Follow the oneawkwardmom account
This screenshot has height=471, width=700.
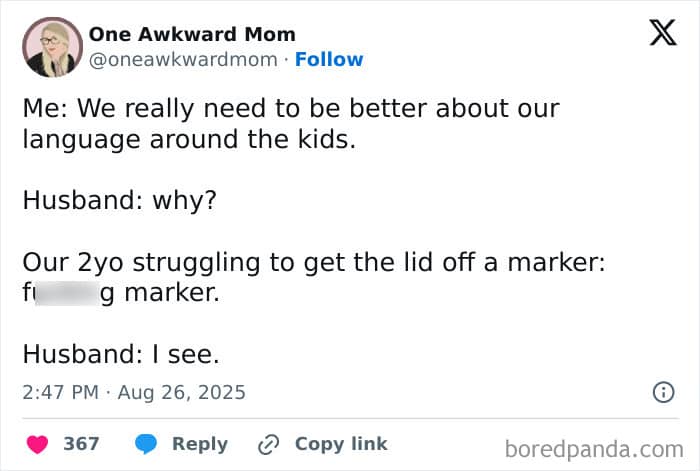(329, 60)
